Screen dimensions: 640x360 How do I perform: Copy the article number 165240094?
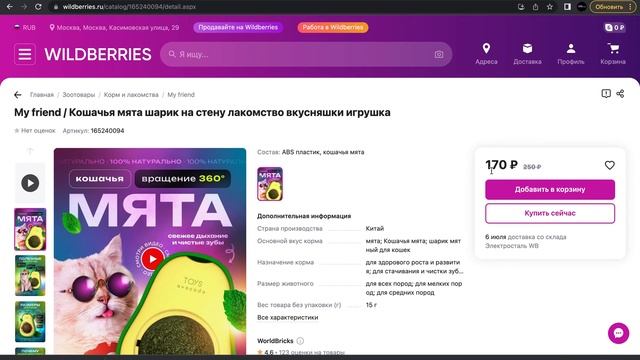pyautogui.click(x=107, y=131)
